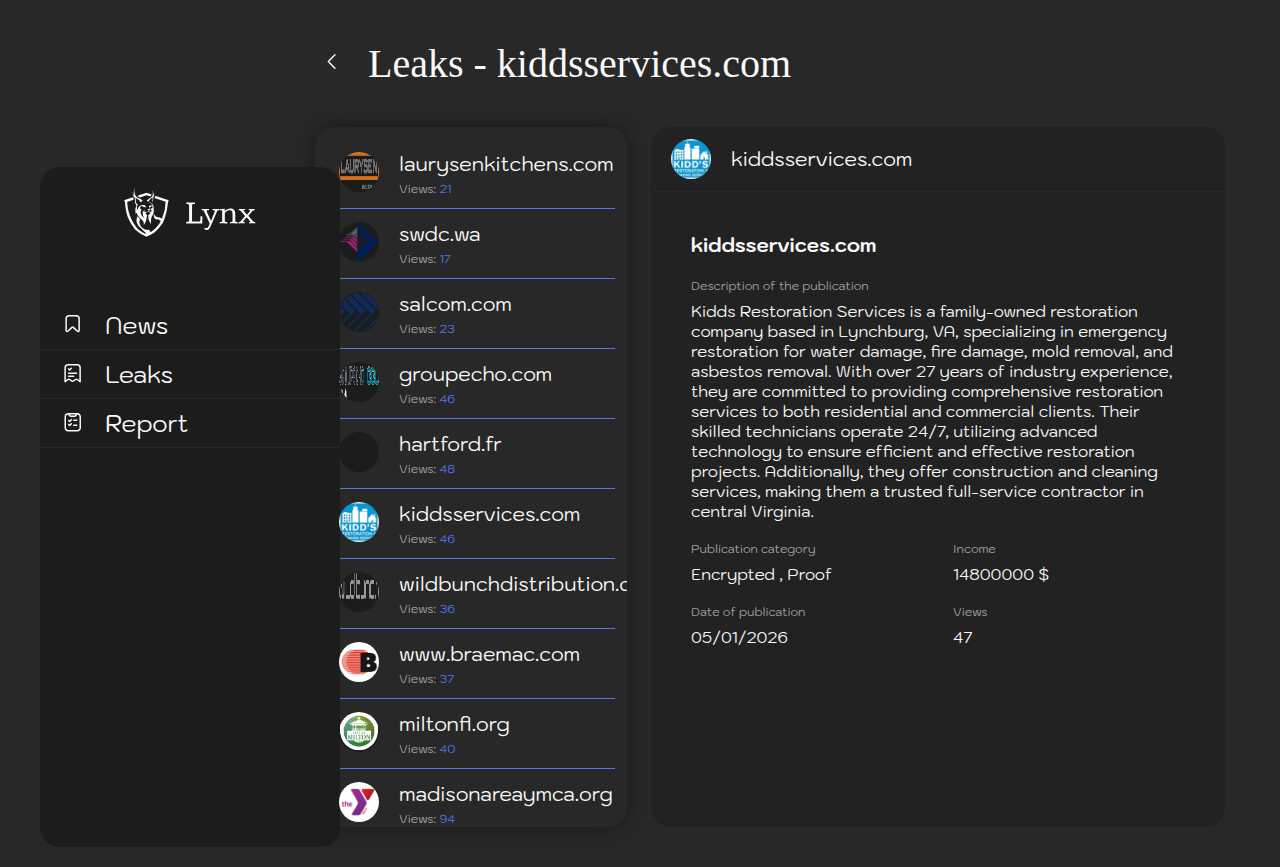Viewport: 1280px width, 867px height.
Task: Click the YMCA logo in the list
Action: pyautogui.click(x=359, y=802)
